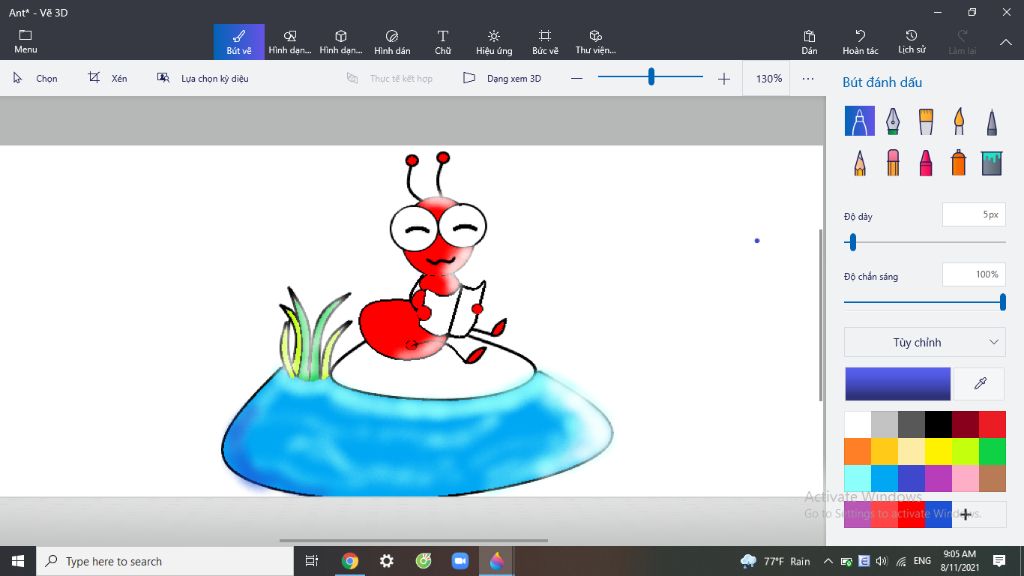The image size is (1024, 576).
Task: Show hidden system tray icons
Action: [828, 561]
